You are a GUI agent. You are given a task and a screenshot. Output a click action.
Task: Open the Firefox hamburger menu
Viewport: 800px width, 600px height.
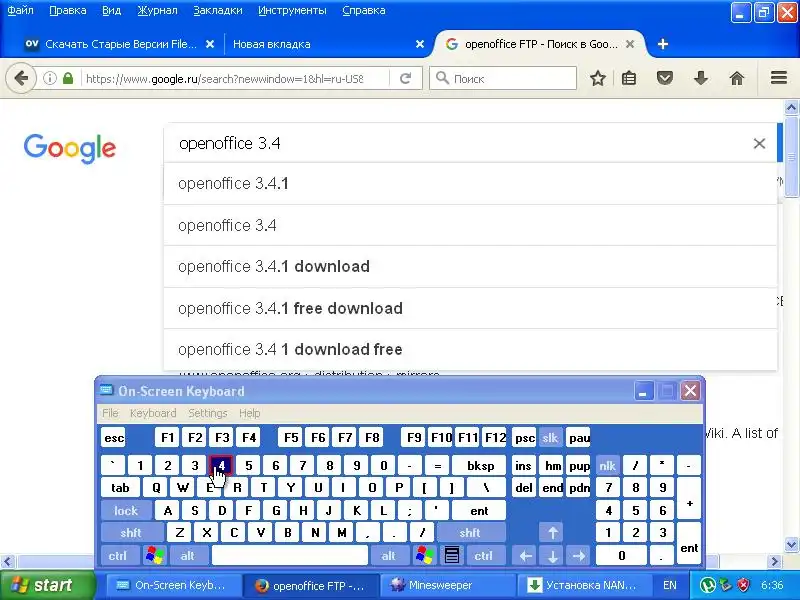point(779,78)
